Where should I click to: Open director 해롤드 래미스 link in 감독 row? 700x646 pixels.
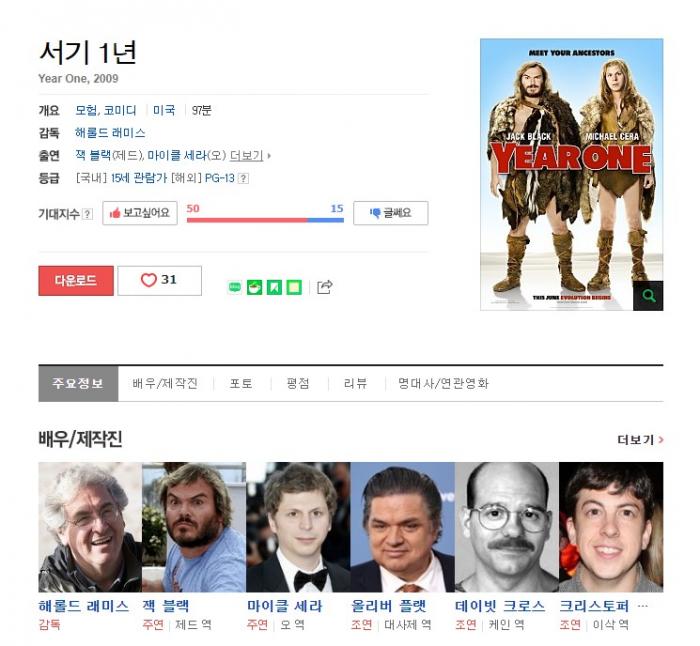(110, 133)
